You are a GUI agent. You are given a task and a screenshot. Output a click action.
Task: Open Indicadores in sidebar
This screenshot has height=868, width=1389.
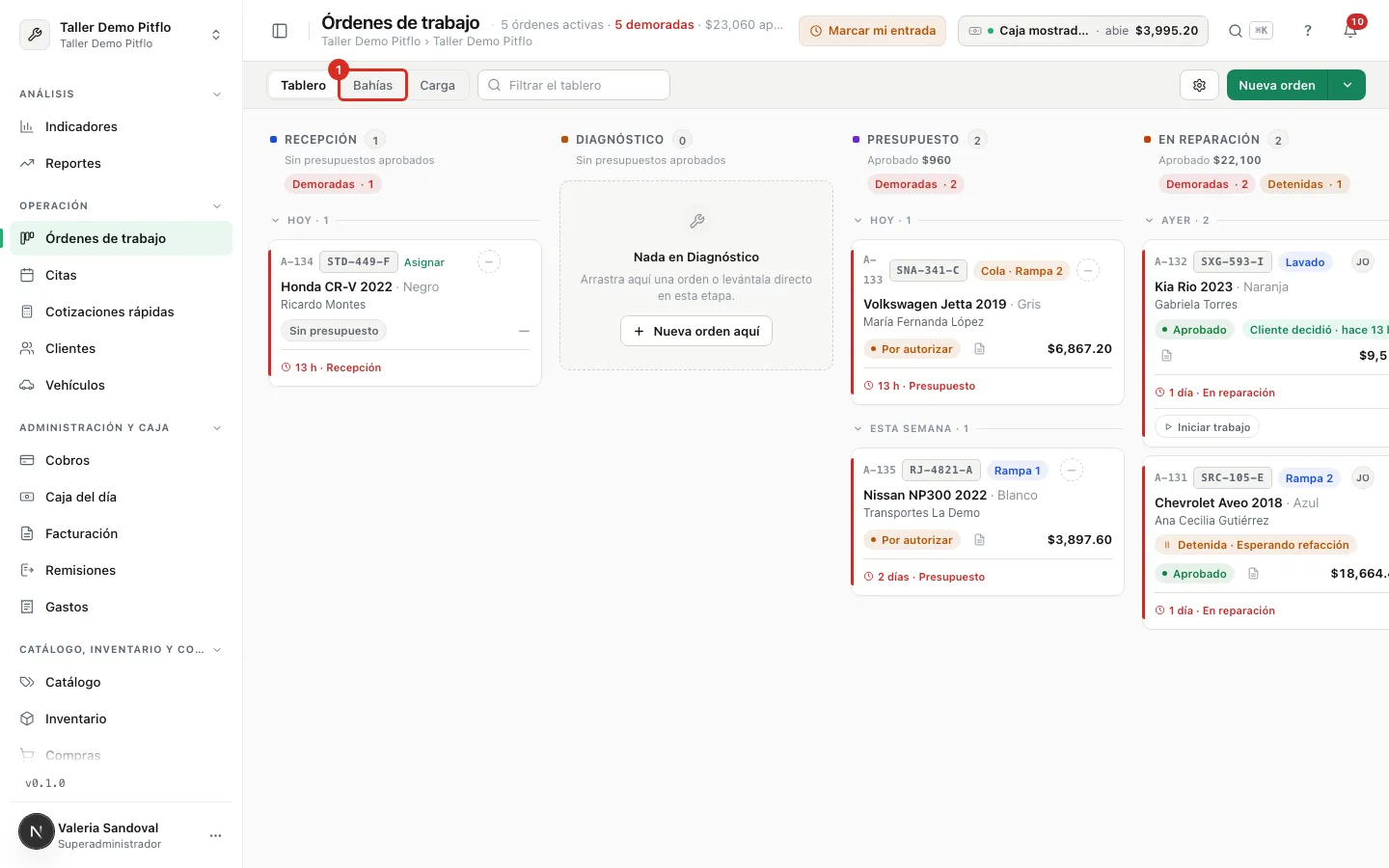(121, 126)
